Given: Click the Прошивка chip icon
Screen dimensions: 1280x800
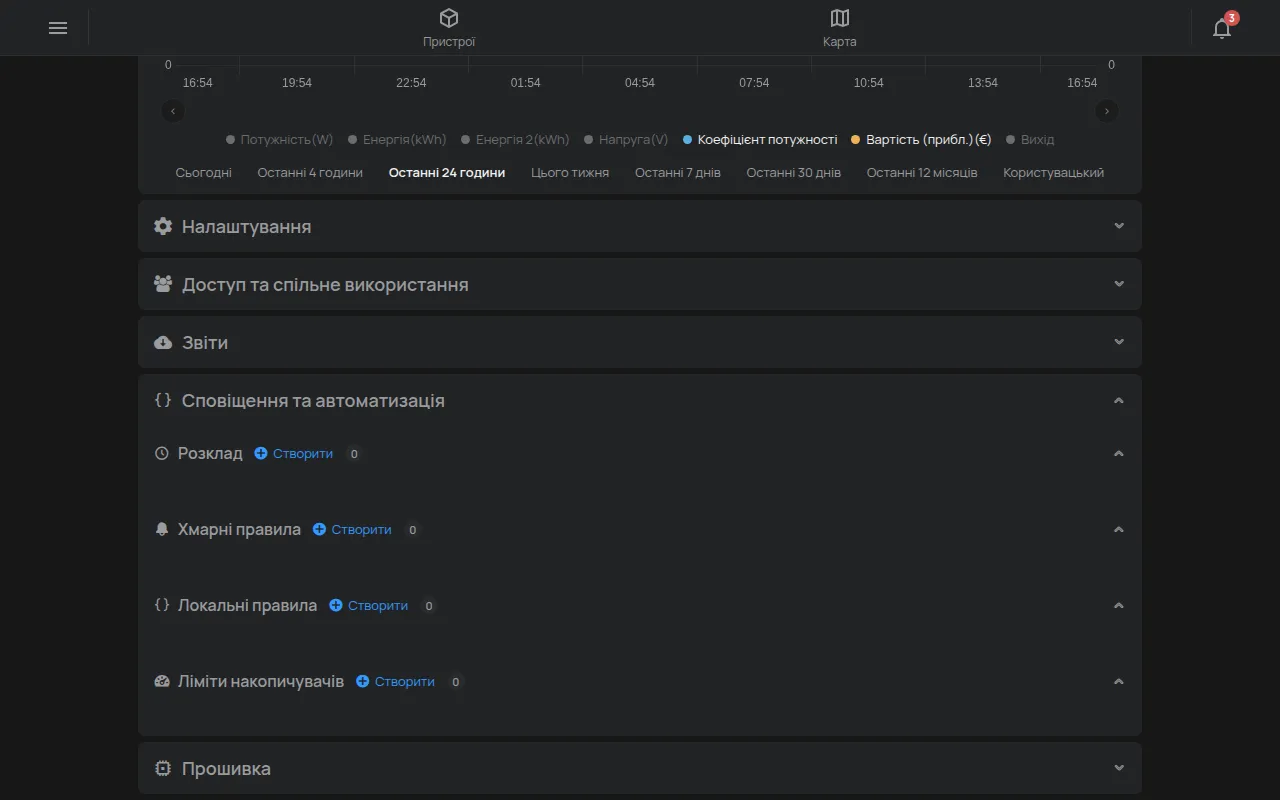Looking at the screenshot, I should click(x=163, y=768).
